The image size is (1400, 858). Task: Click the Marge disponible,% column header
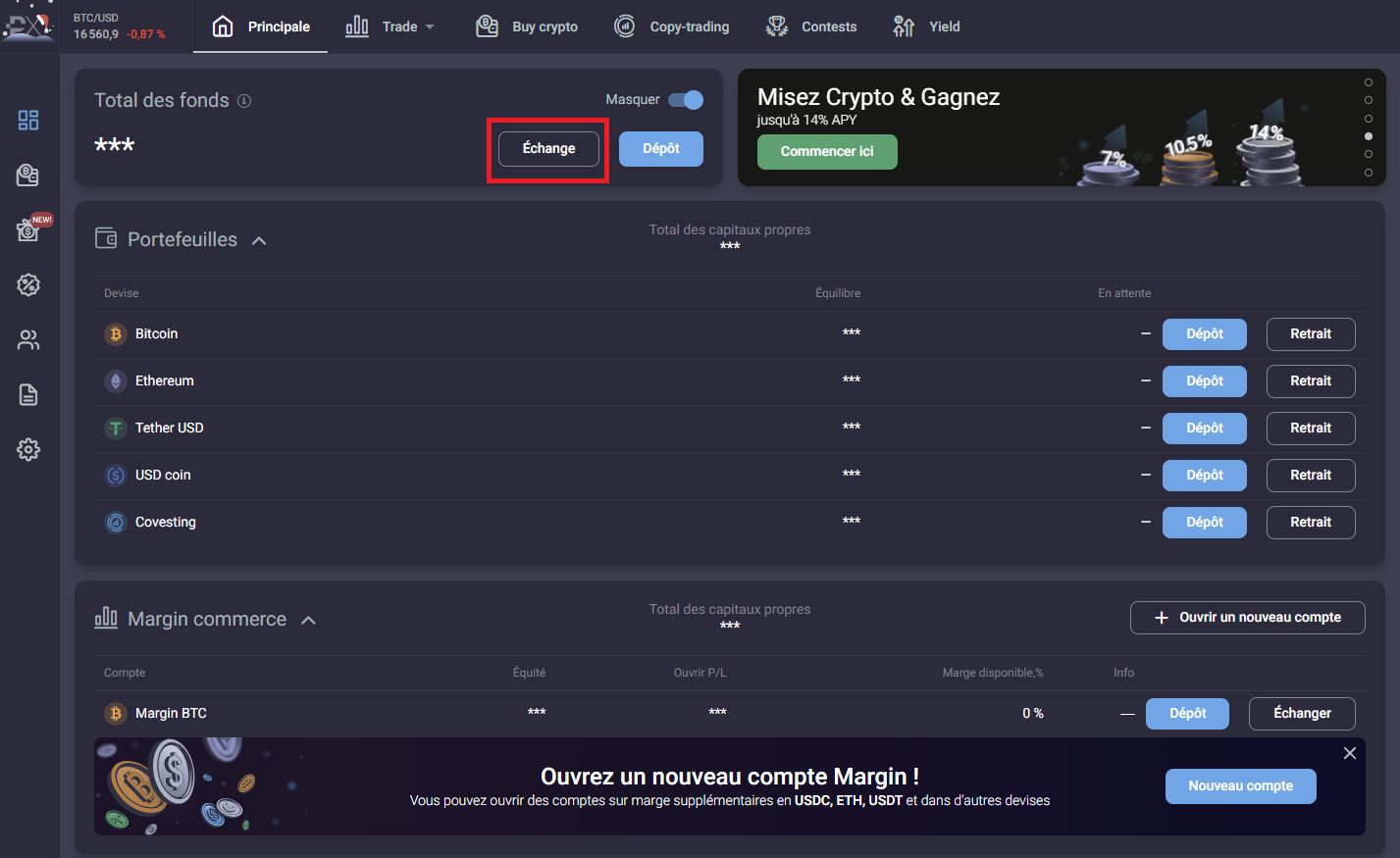coord(993,673)
